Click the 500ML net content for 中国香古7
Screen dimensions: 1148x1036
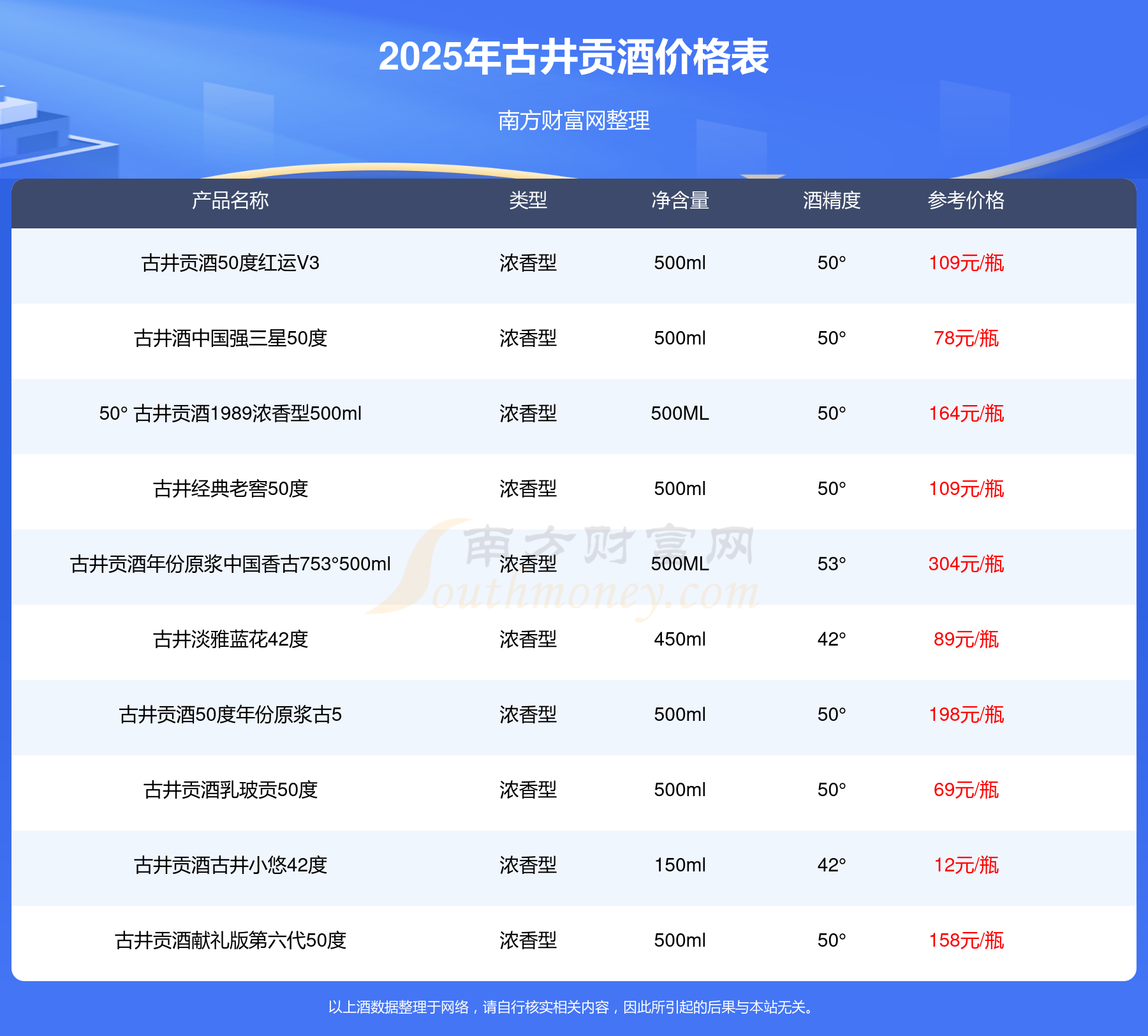tap(680, 564)
